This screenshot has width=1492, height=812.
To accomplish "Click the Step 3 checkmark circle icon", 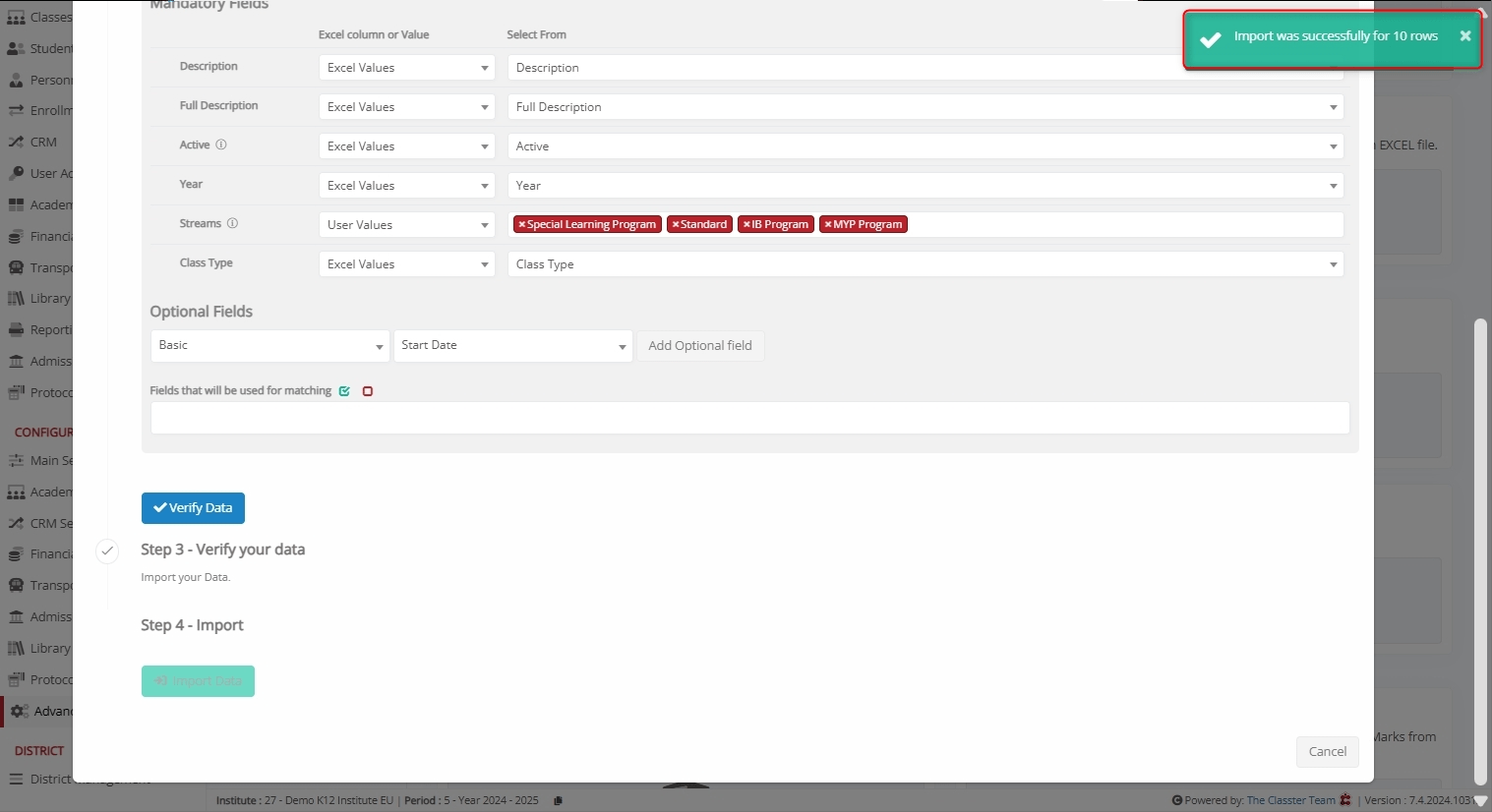I will (x=107, y=551).
